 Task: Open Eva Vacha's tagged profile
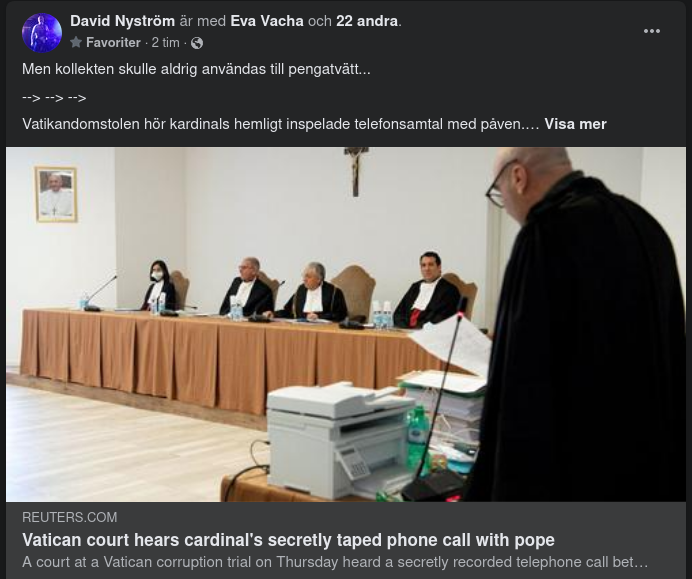tap(267, 21)
